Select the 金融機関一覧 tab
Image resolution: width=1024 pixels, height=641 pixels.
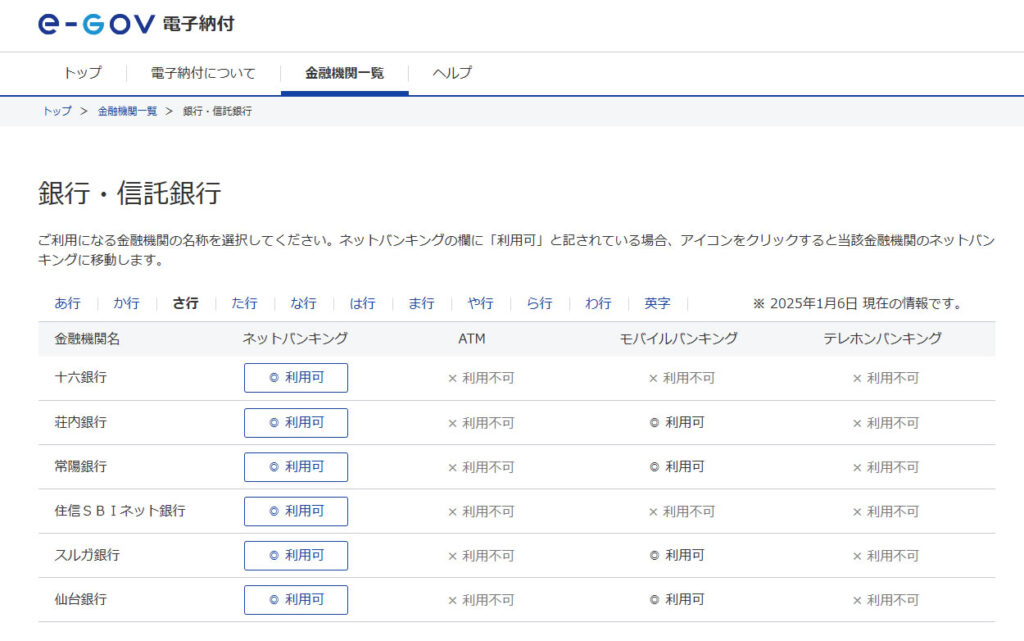pos(345,73)
